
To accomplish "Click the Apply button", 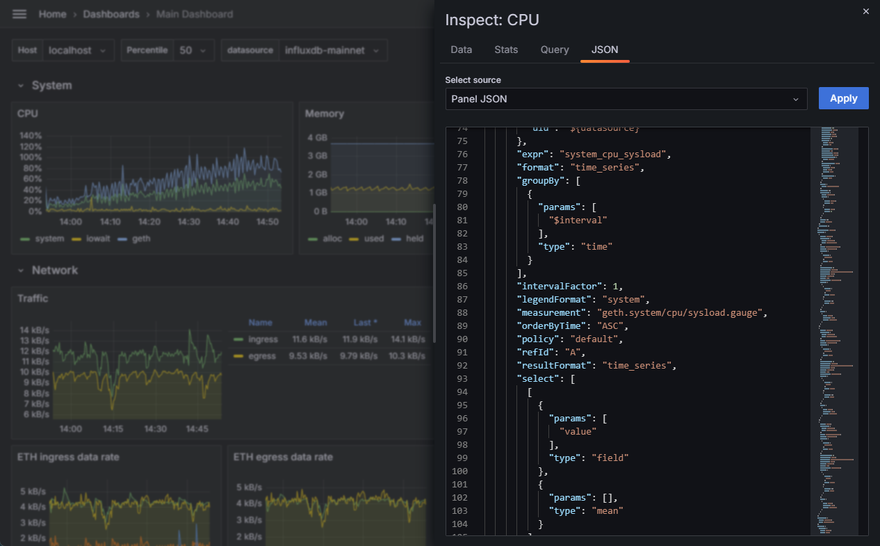I will point(843,98).
